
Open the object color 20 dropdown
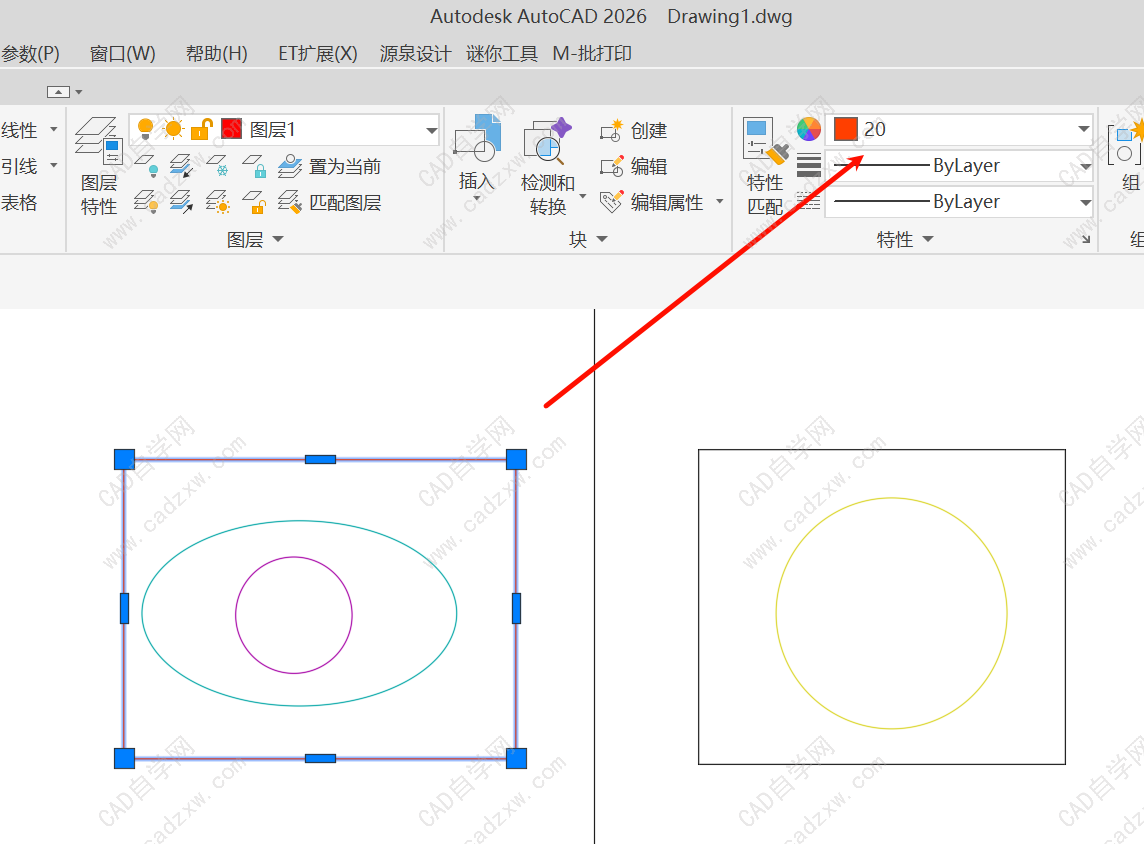click(1083, 129)
